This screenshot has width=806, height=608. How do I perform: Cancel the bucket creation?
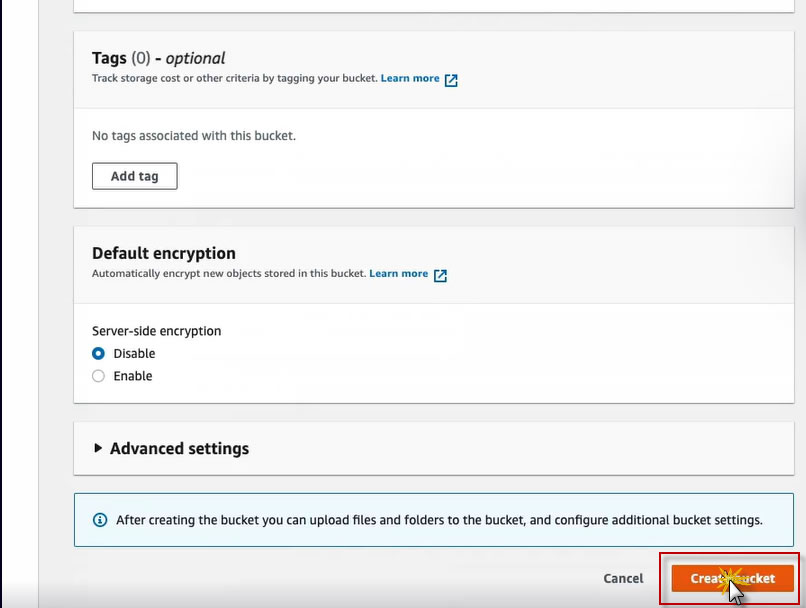coord(623,578)
